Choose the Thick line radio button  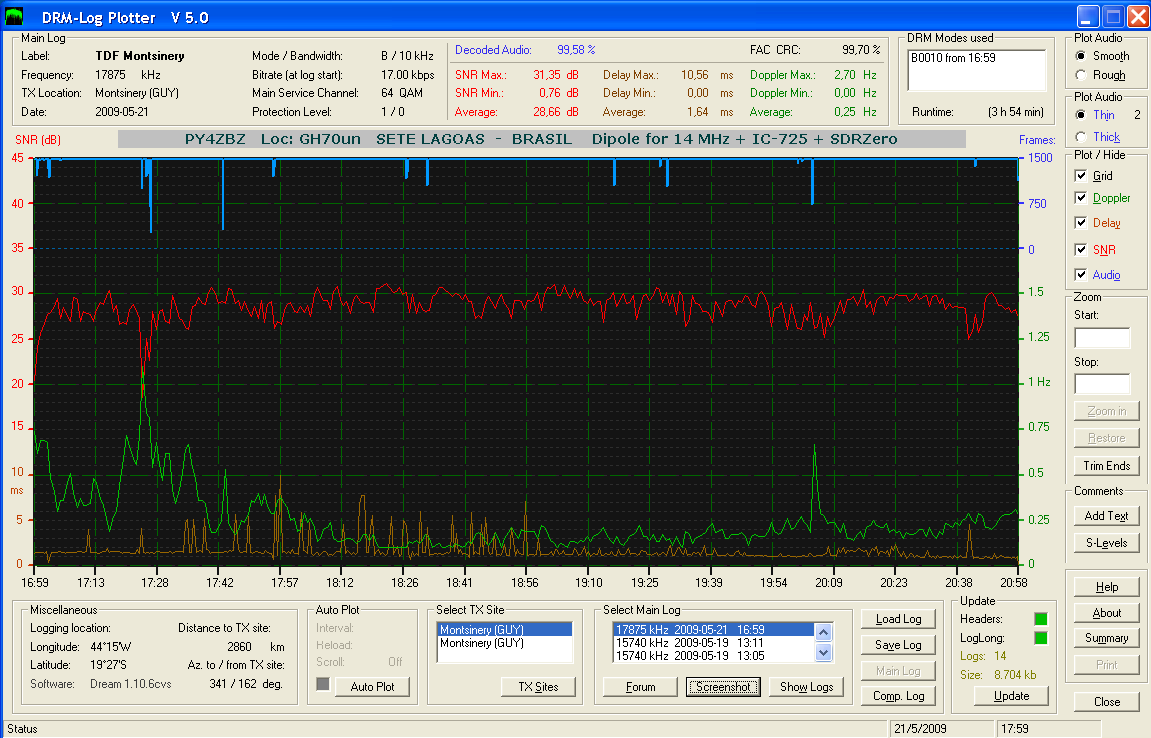pos(1080,136)
